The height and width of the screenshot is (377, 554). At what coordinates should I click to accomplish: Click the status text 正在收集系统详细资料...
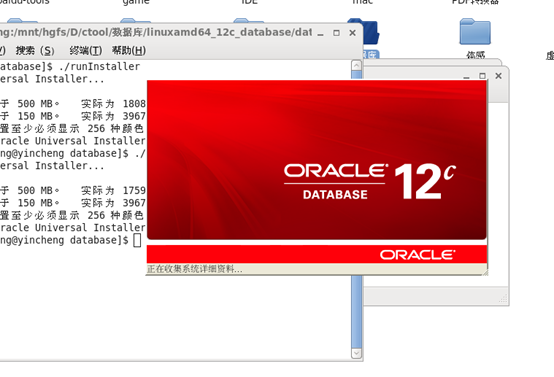pos(195,269)
